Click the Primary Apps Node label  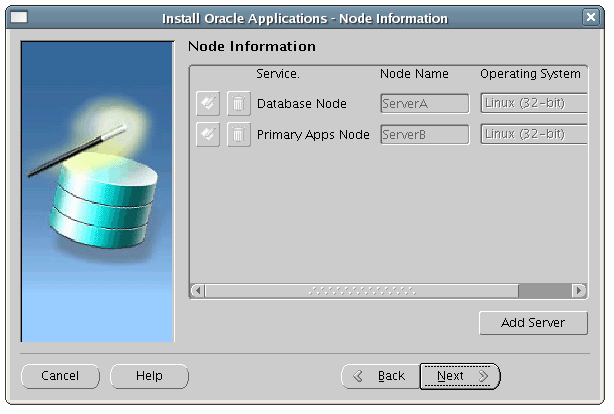(x=313, y=135)
